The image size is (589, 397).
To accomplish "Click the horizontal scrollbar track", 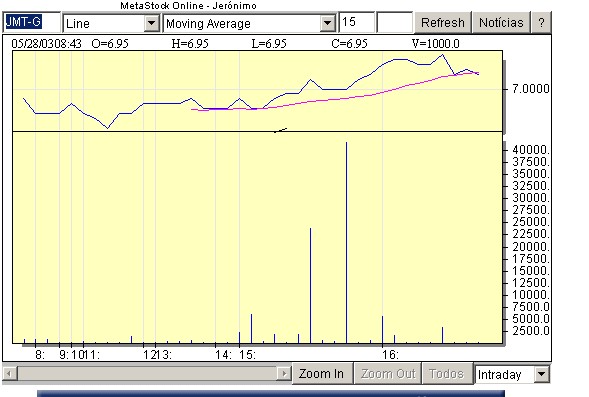I will click(x=147, y=374).
